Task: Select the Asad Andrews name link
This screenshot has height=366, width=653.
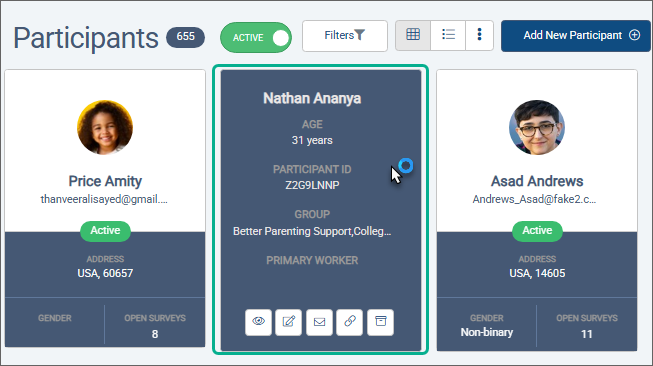Action: pos(537,181)
